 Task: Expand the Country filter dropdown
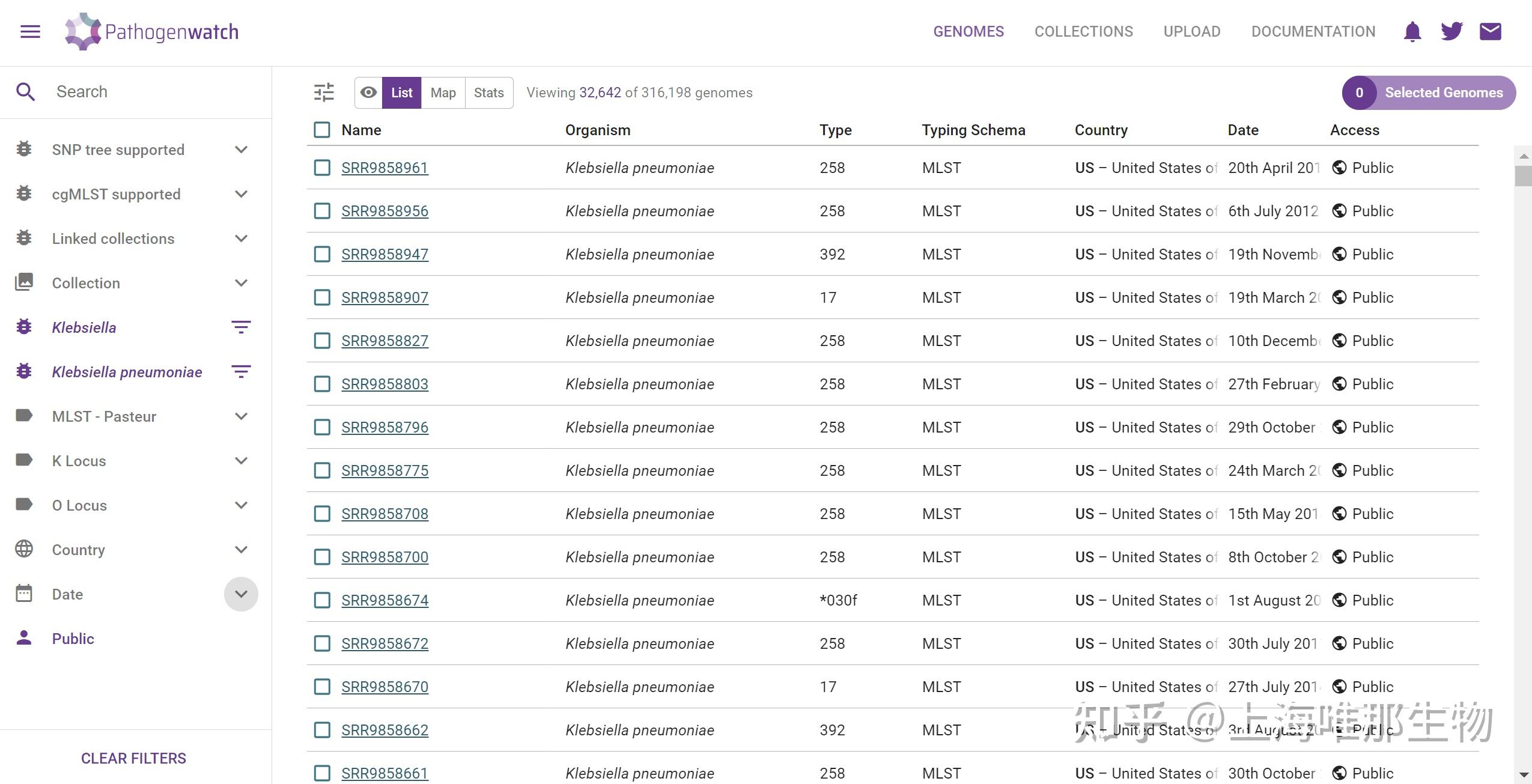241,550
